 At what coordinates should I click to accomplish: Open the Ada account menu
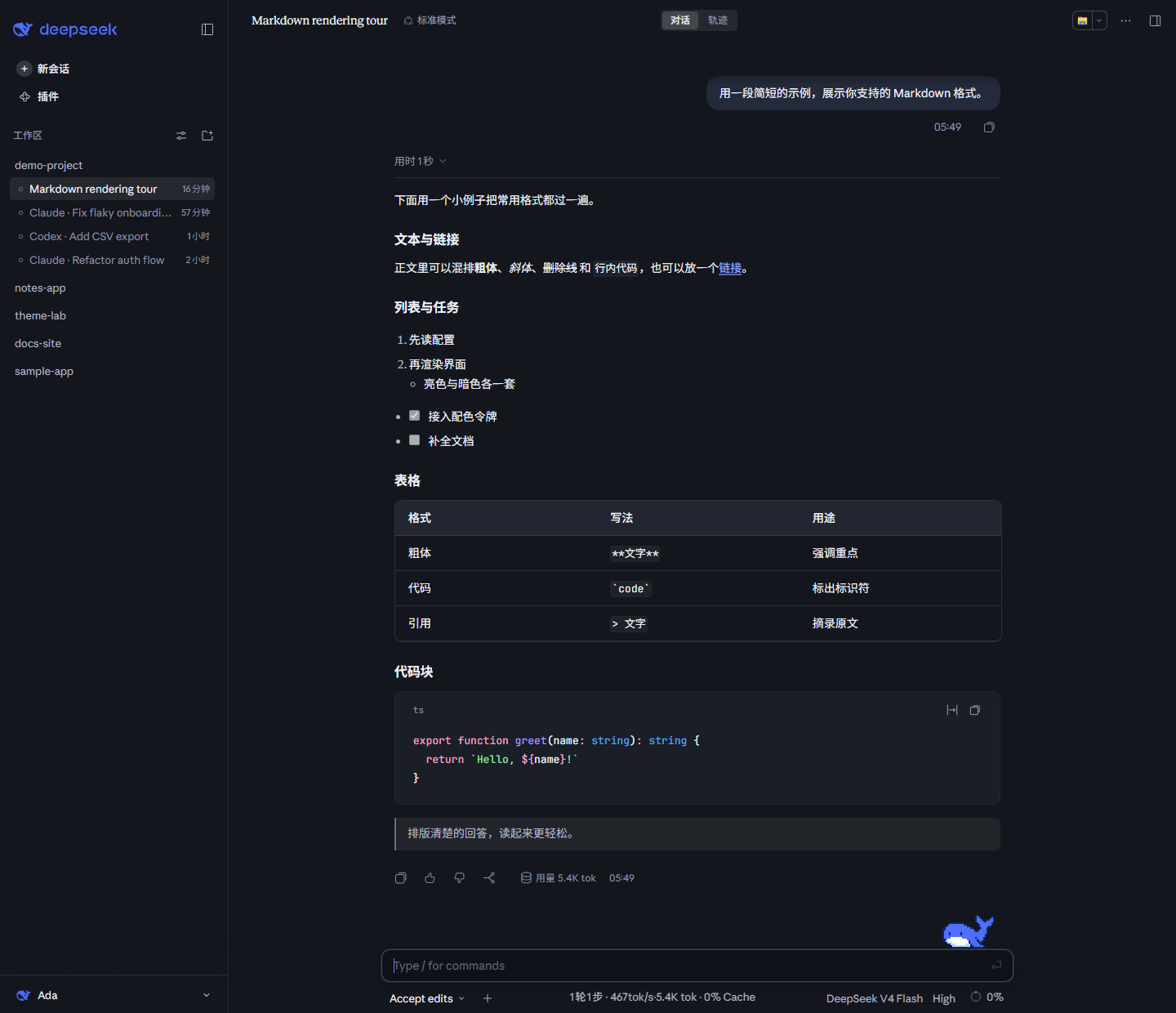point(114,995)
